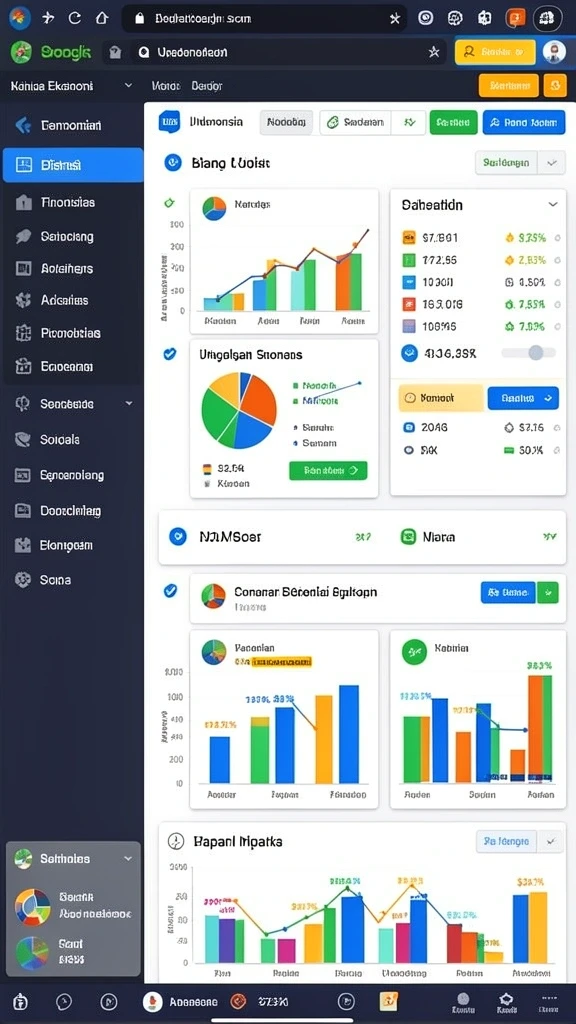The height and width of the screenshot is (1024, 576).
Task: Expand the Saheatidn panel chevron
Action: [x=553, y=204]
